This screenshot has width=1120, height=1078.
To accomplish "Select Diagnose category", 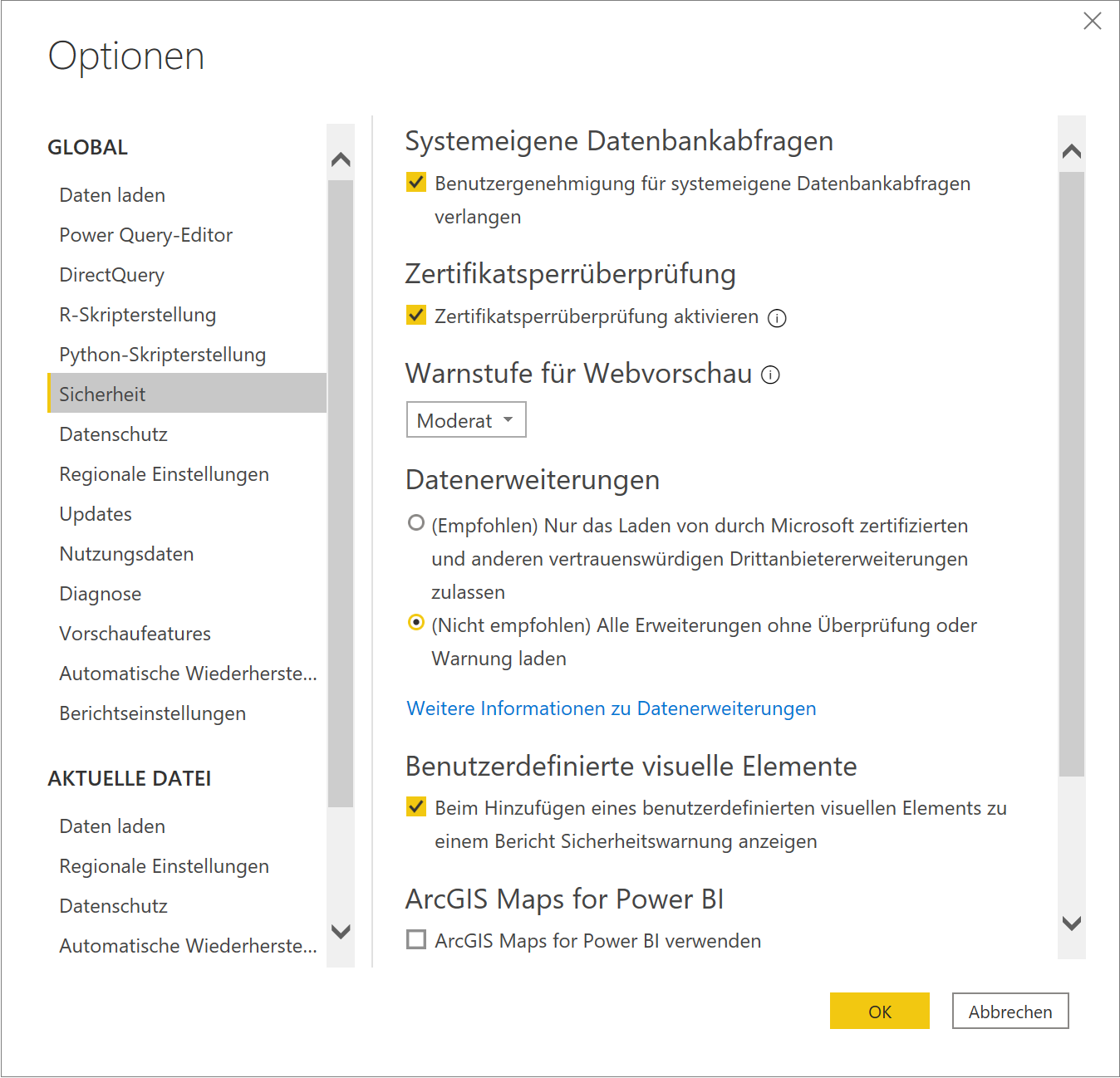I will (187, 594).
